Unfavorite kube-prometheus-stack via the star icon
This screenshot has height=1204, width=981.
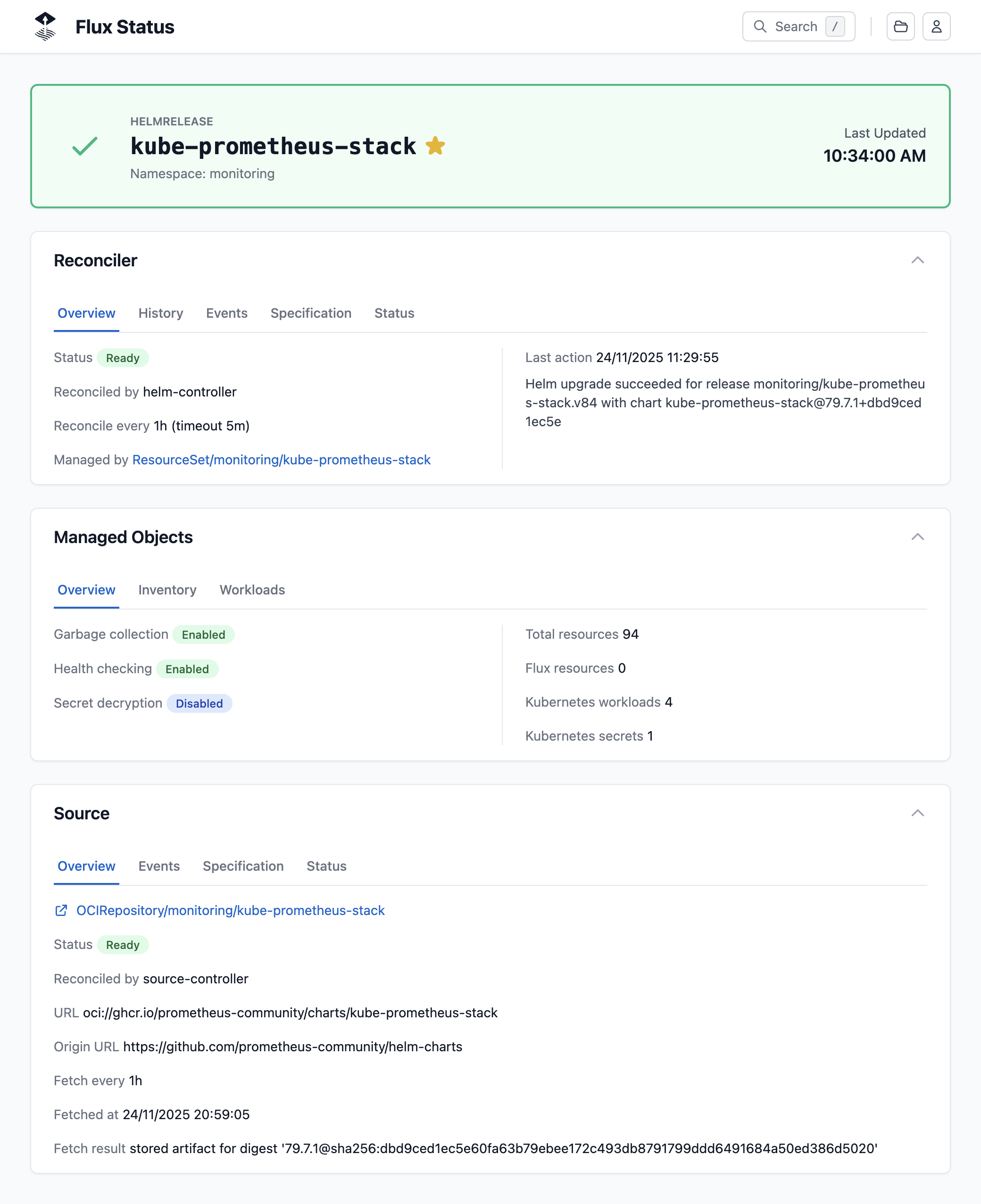(x=436, y=145)
